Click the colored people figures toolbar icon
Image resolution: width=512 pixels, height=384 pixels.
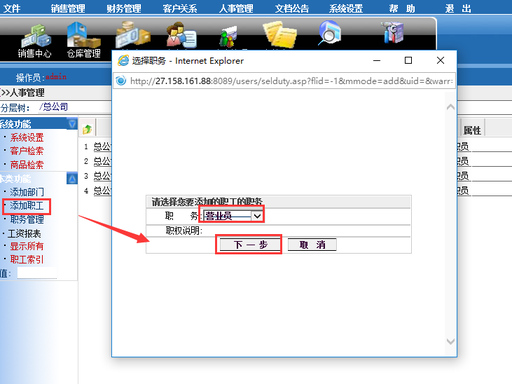click(x=228, y=36)
